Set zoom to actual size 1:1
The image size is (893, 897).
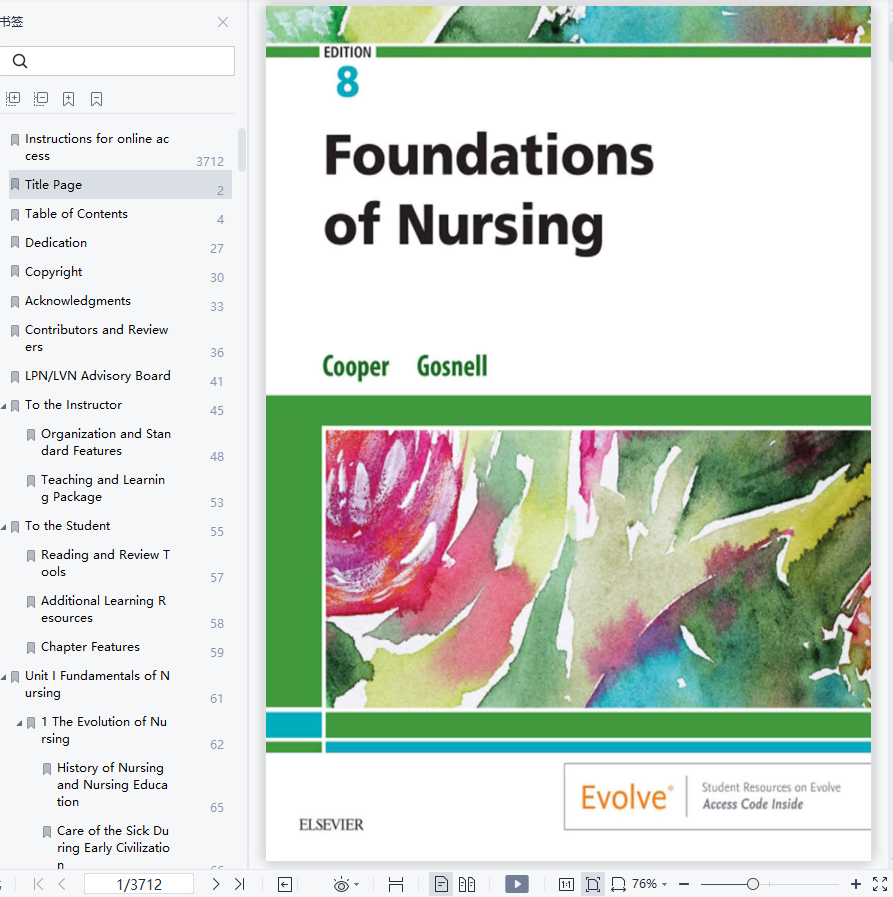(x=566, y=884)
